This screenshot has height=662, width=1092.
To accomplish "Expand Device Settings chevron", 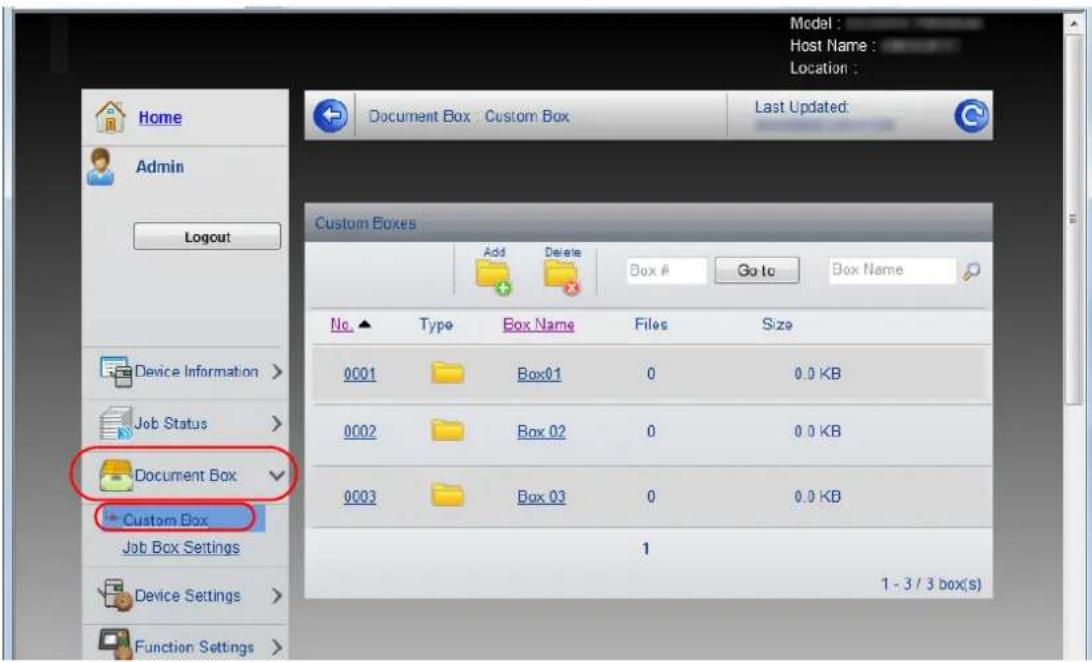I will 276,596.
